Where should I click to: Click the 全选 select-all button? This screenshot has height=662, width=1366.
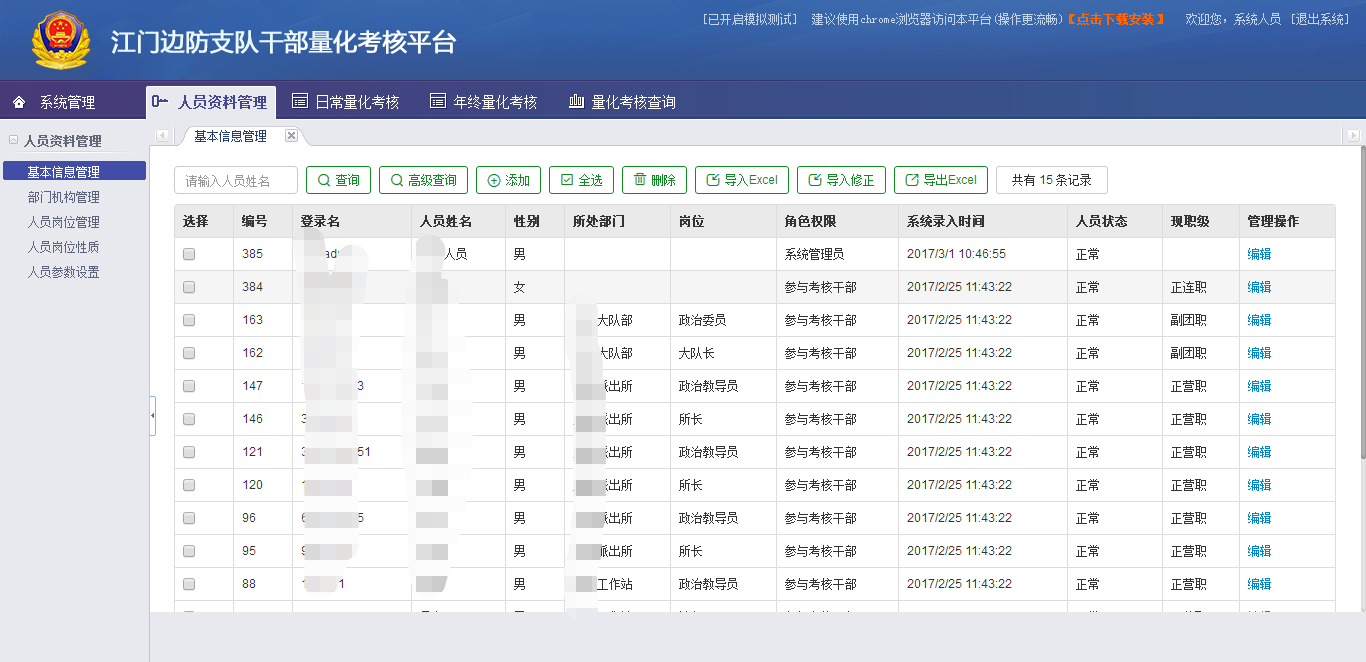tap(581, 180)
